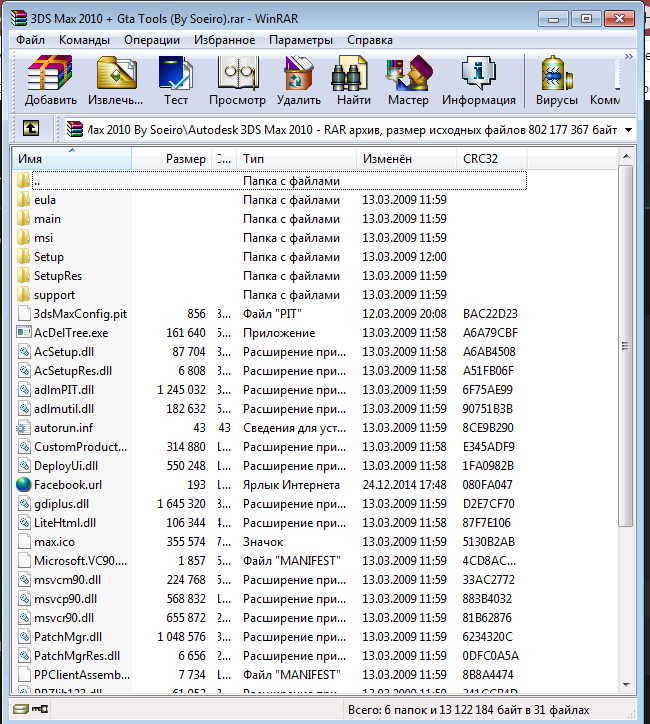Open the Найти (Find) binoculars tool
Viewport: 650px width, 724px height.
[349, 73]
